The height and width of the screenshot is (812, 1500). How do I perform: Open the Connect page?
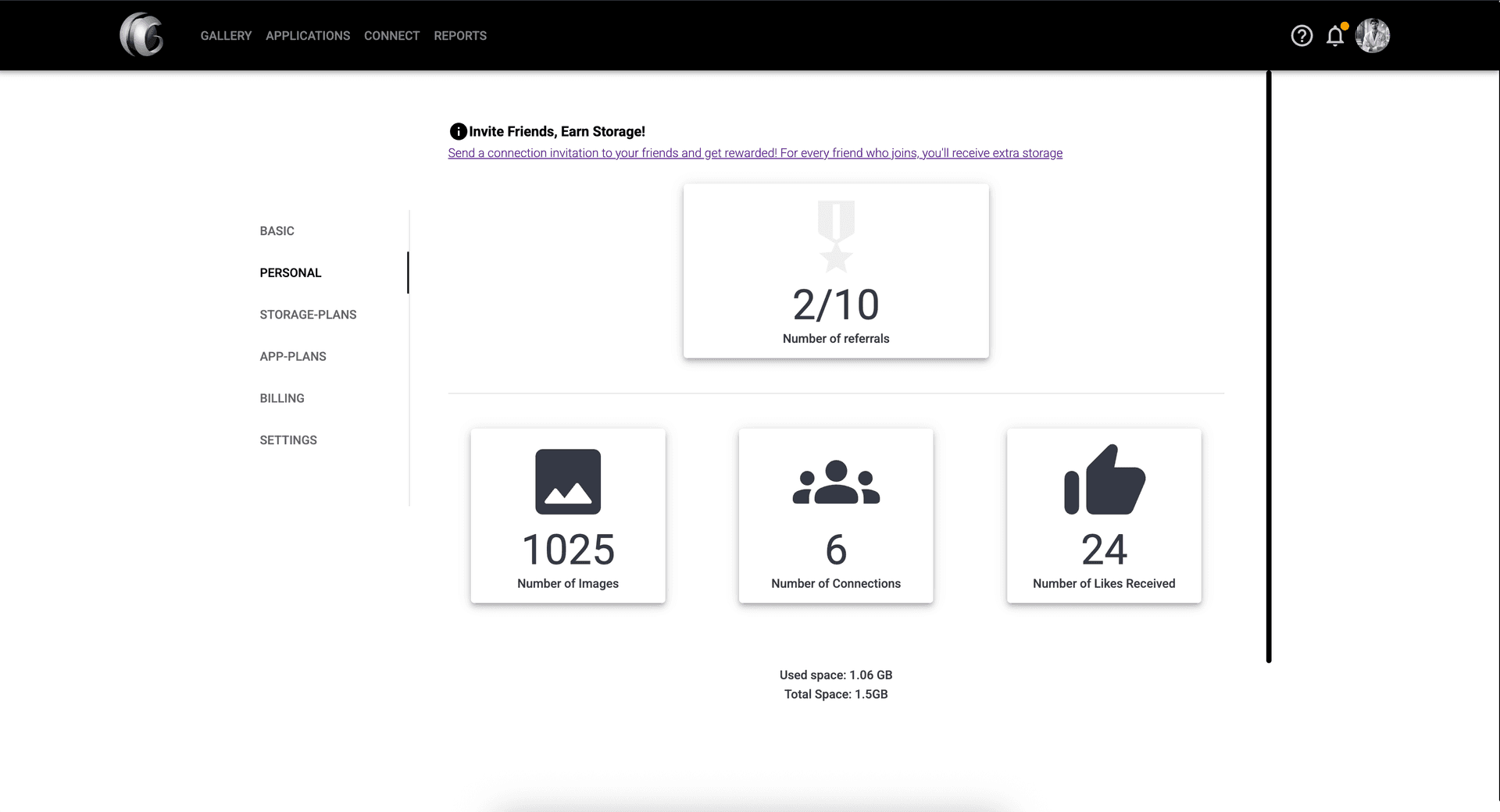pos(391,36)
